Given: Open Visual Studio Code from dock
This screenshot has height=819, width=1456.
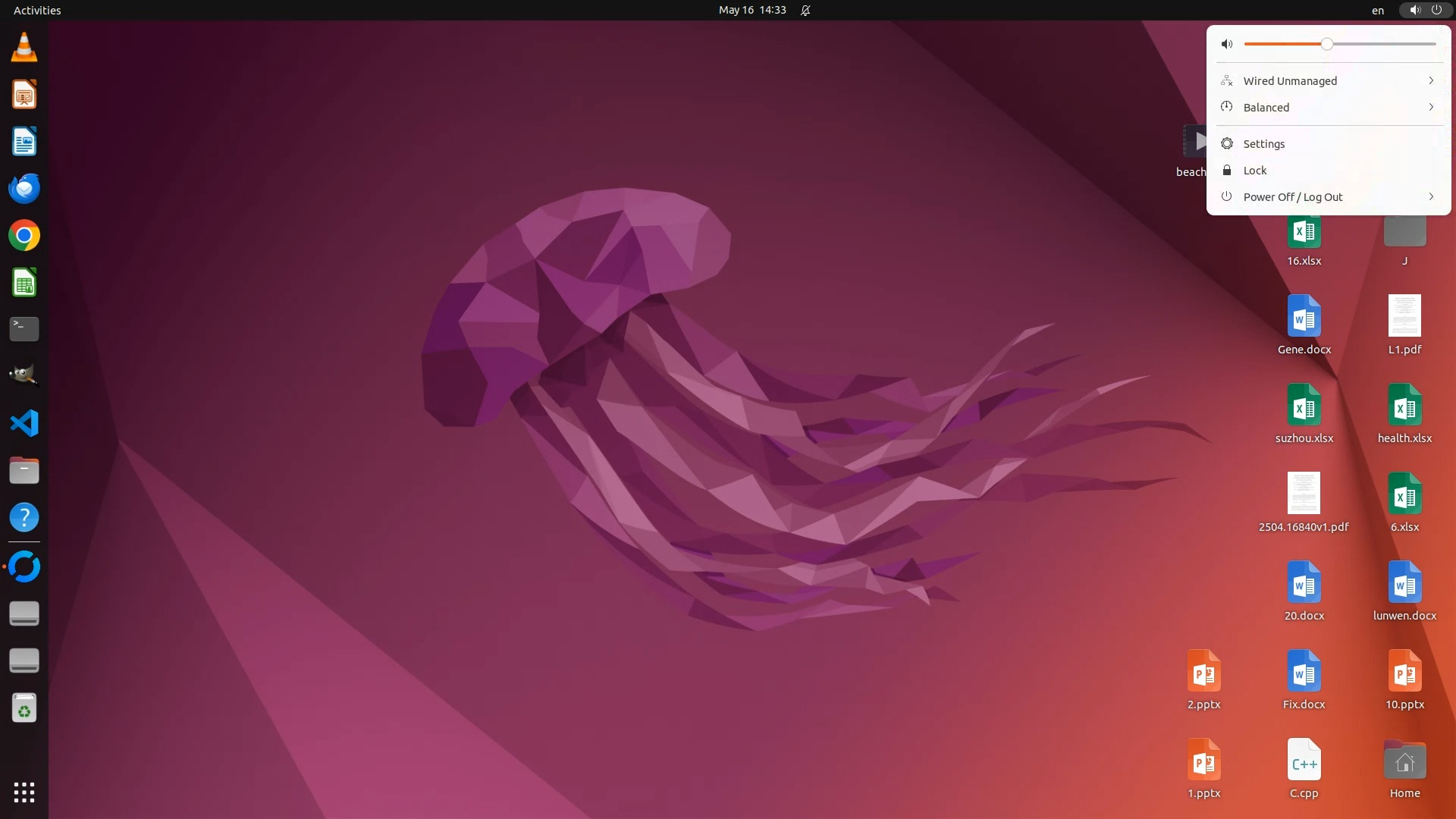Looking at the screenshot, I should (24, 423).
